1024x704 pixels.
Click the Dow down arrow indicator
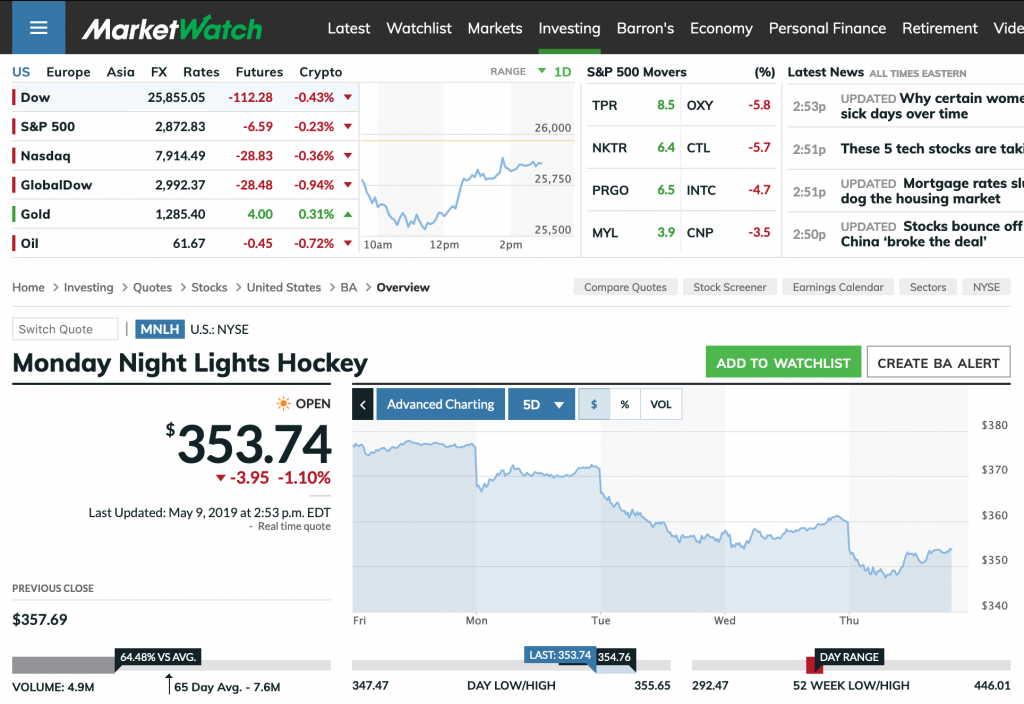[x=348, y=97]
